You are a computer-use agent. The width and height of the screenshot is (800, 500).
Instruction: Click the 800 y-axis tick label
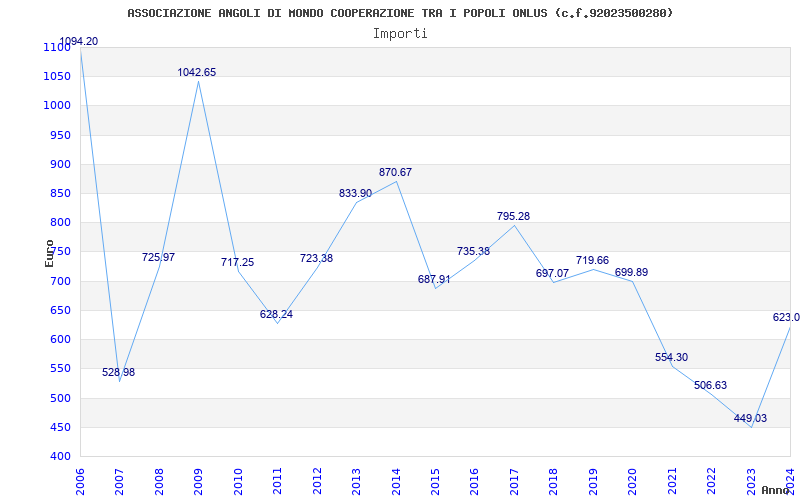60,222
